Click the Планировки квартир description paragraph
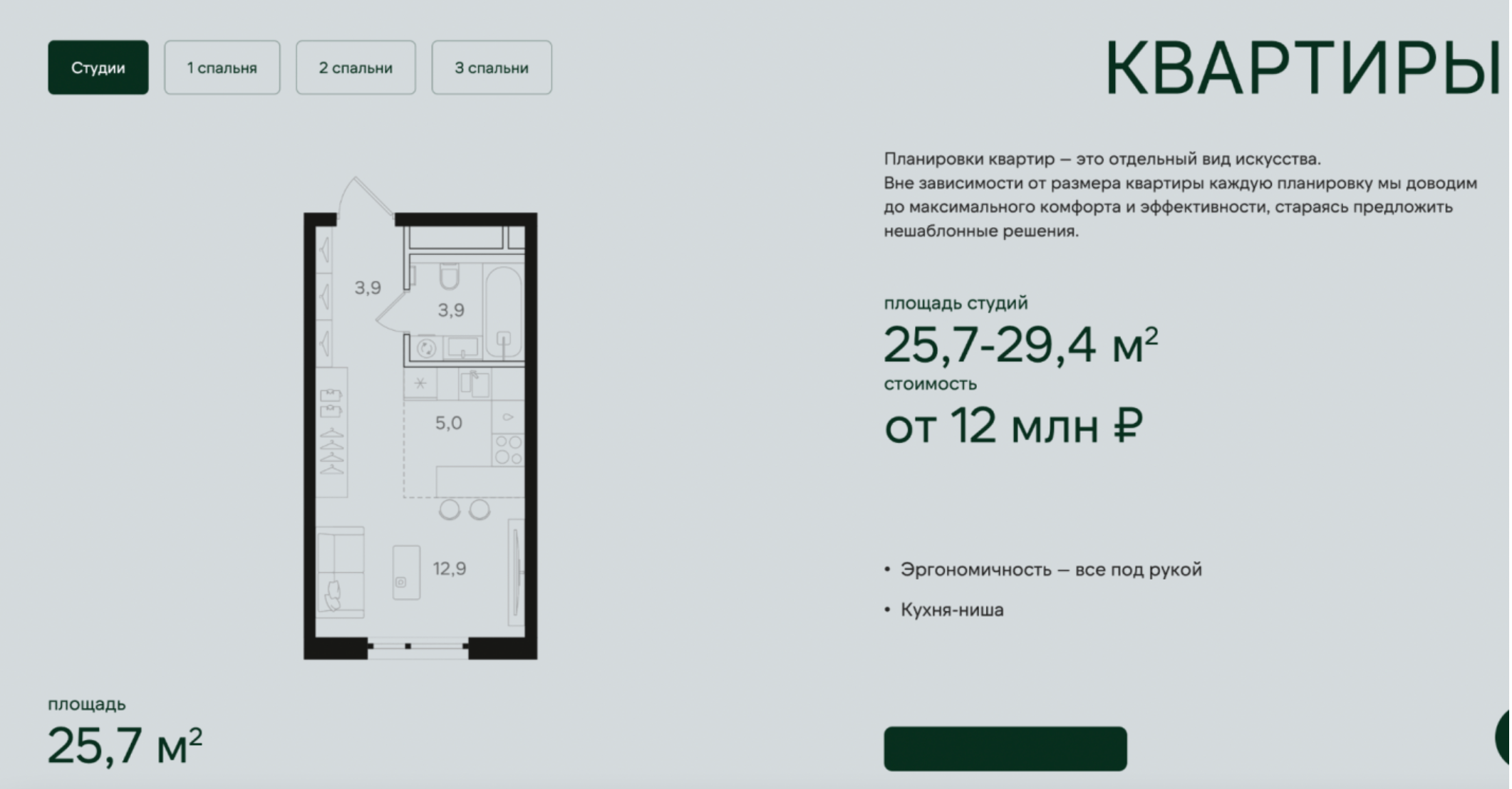 [x=1181, y=194]
